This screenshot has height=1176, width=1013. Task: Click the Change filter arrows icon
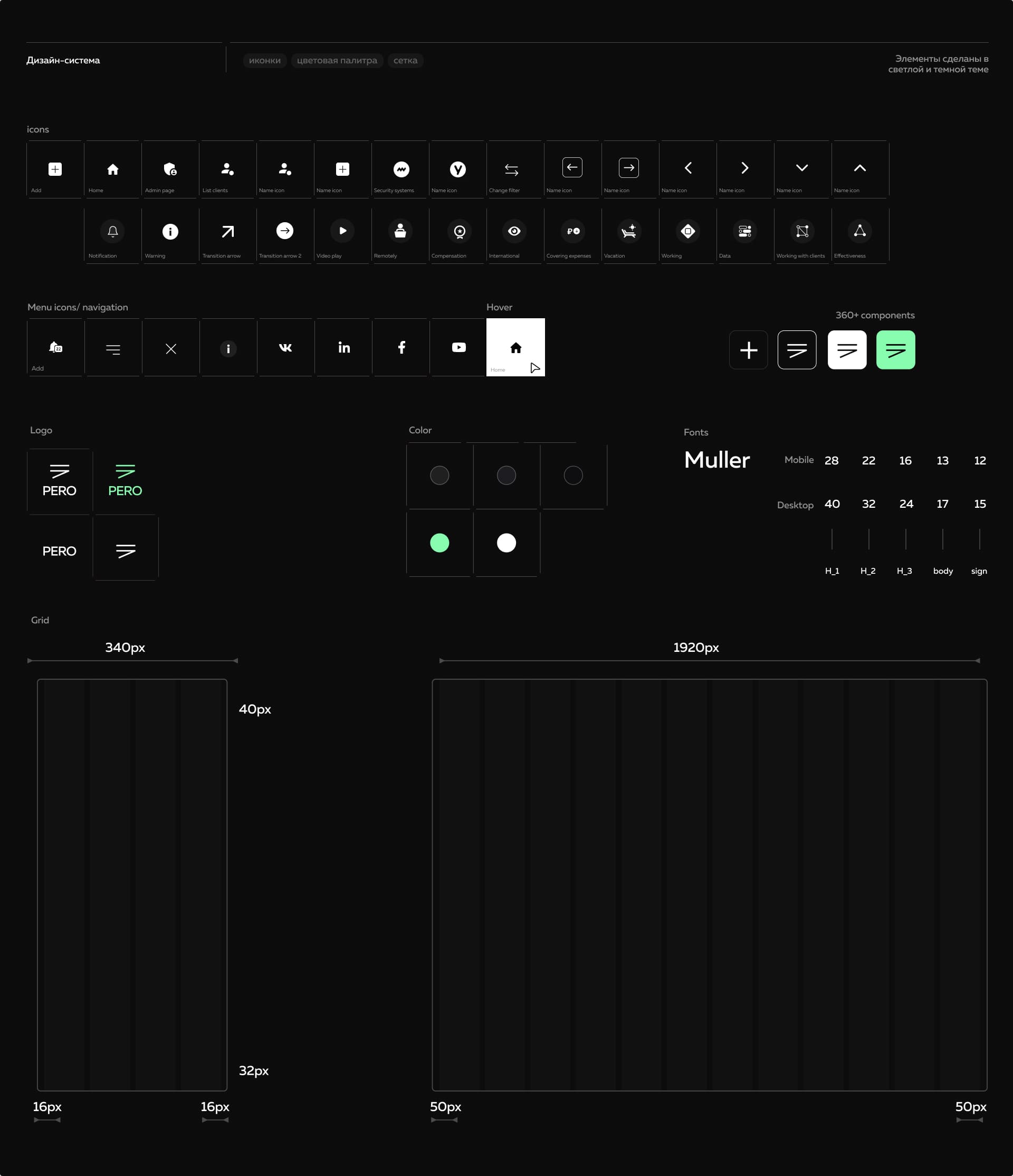coord(511,170)
